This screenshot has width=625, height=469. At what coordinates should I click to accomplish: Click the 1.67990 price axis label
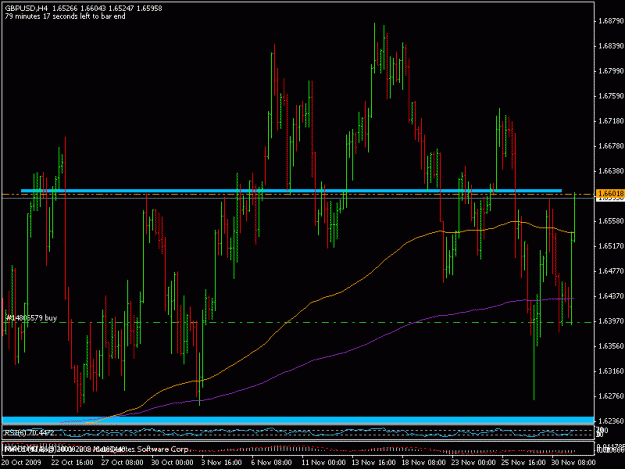pos(611,71)
